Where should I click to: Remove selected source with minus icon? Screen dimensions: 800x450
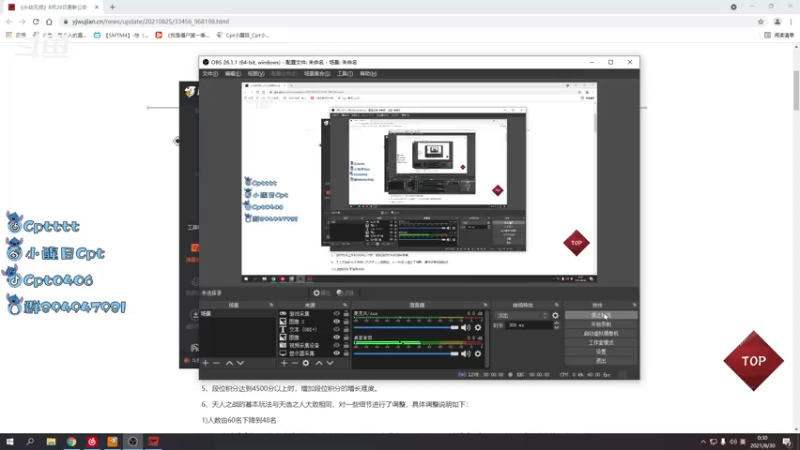pos(295,363)
